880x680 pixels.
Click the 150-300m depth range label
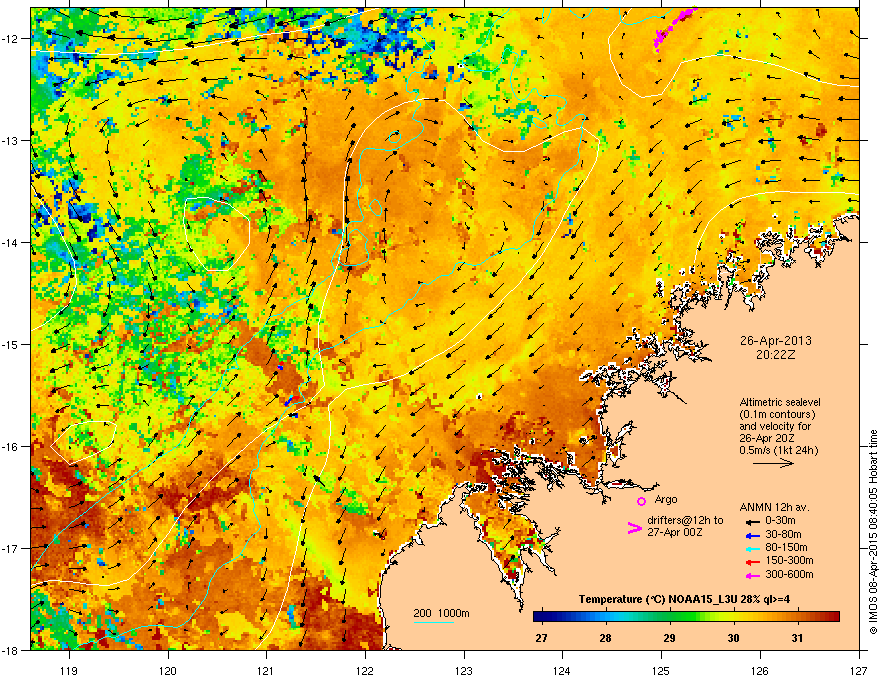789,560
